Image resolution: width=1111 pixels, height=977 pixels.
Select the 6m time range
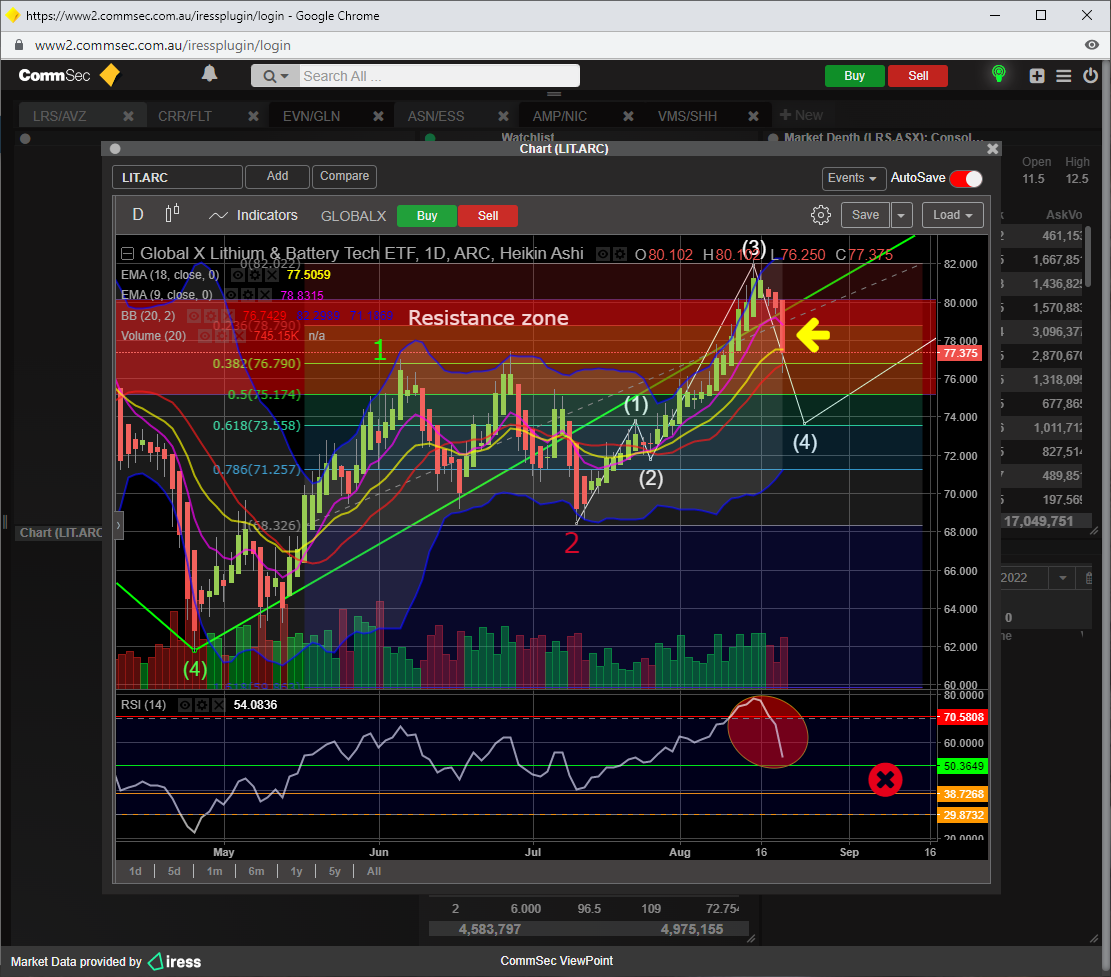[x=256, y=871]
